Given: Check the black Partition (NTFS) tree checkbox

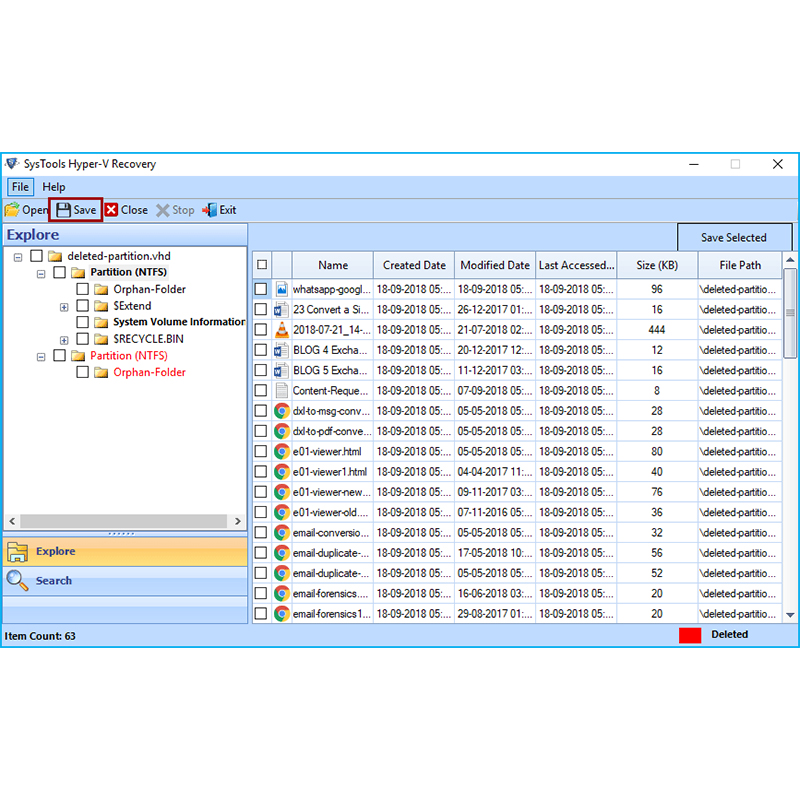Looking at the screenshot, I should click(60, 272).
